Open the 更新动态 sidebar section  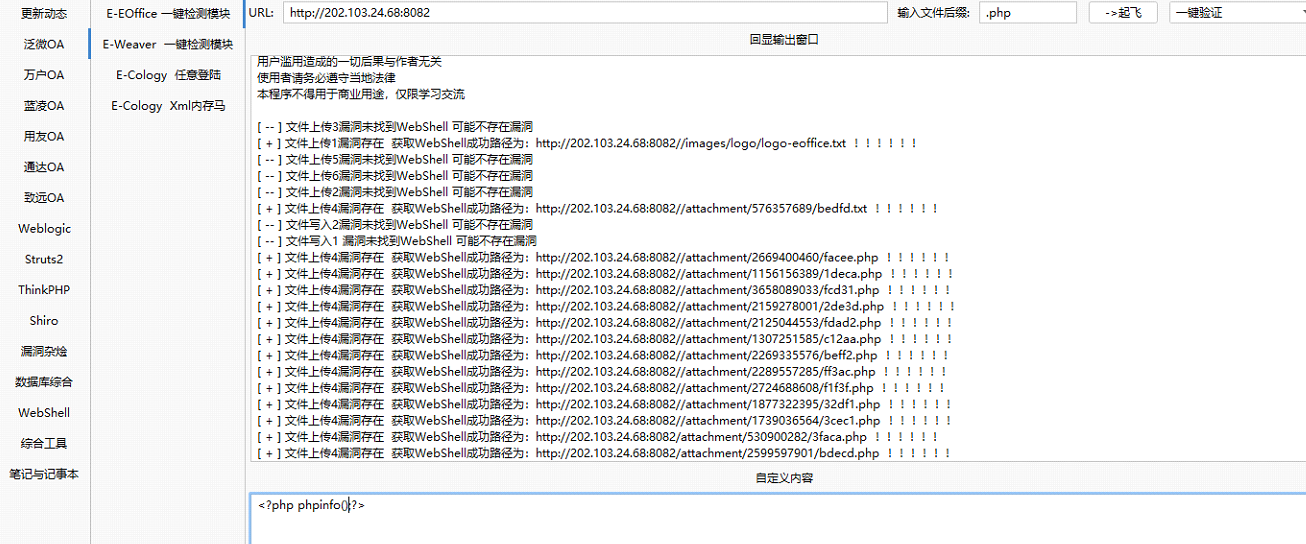pos(44,14)
